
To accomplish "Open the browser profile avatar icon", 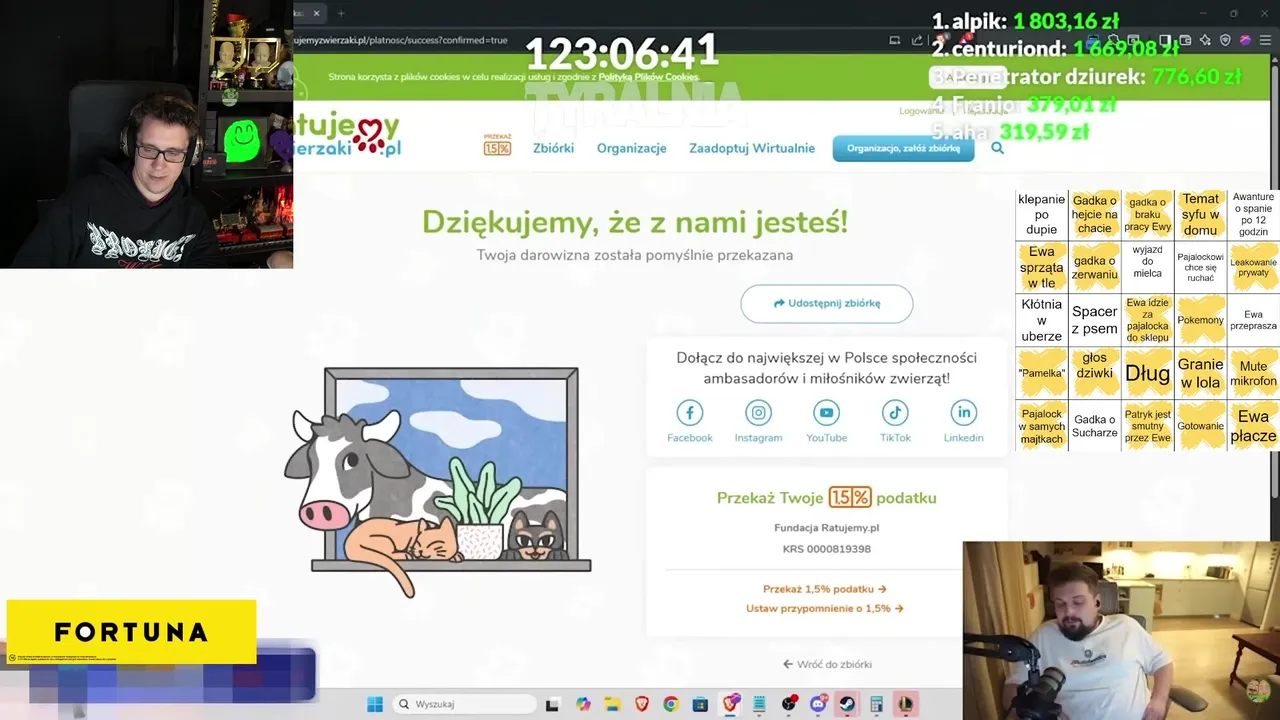I will [x=1245, y=40].
